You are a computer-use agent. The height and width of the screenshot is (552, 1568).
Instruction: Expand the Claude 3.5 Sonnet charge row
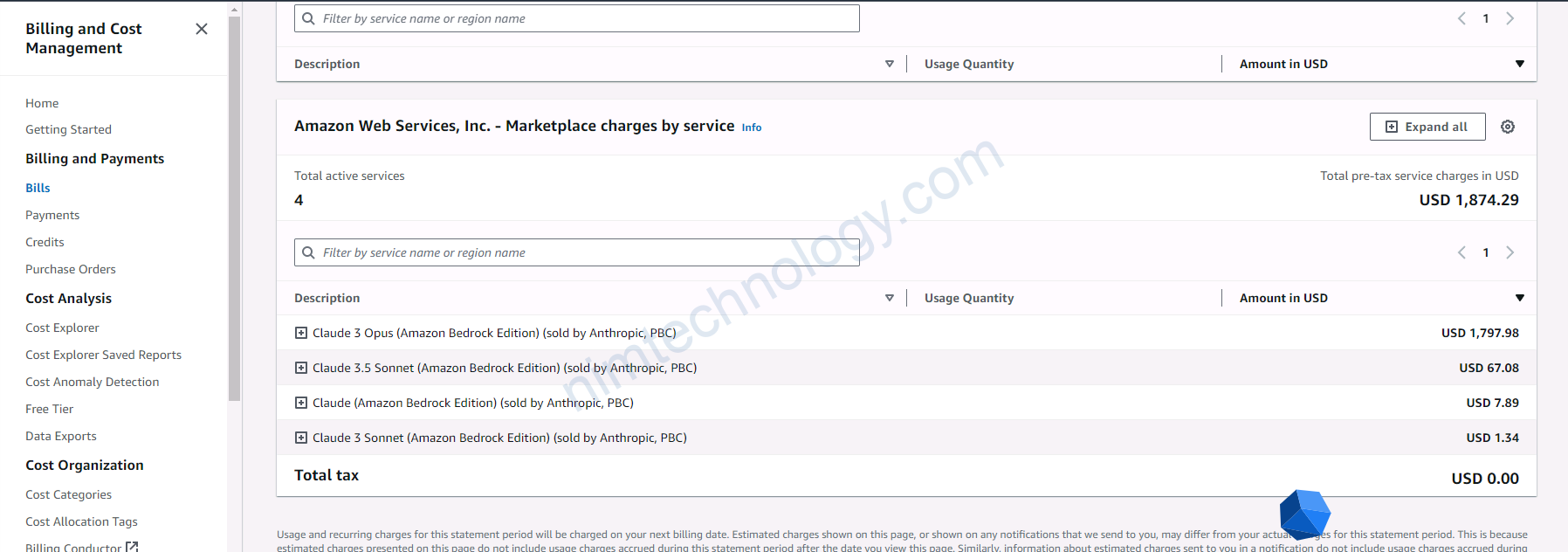(x=301, y=368)
